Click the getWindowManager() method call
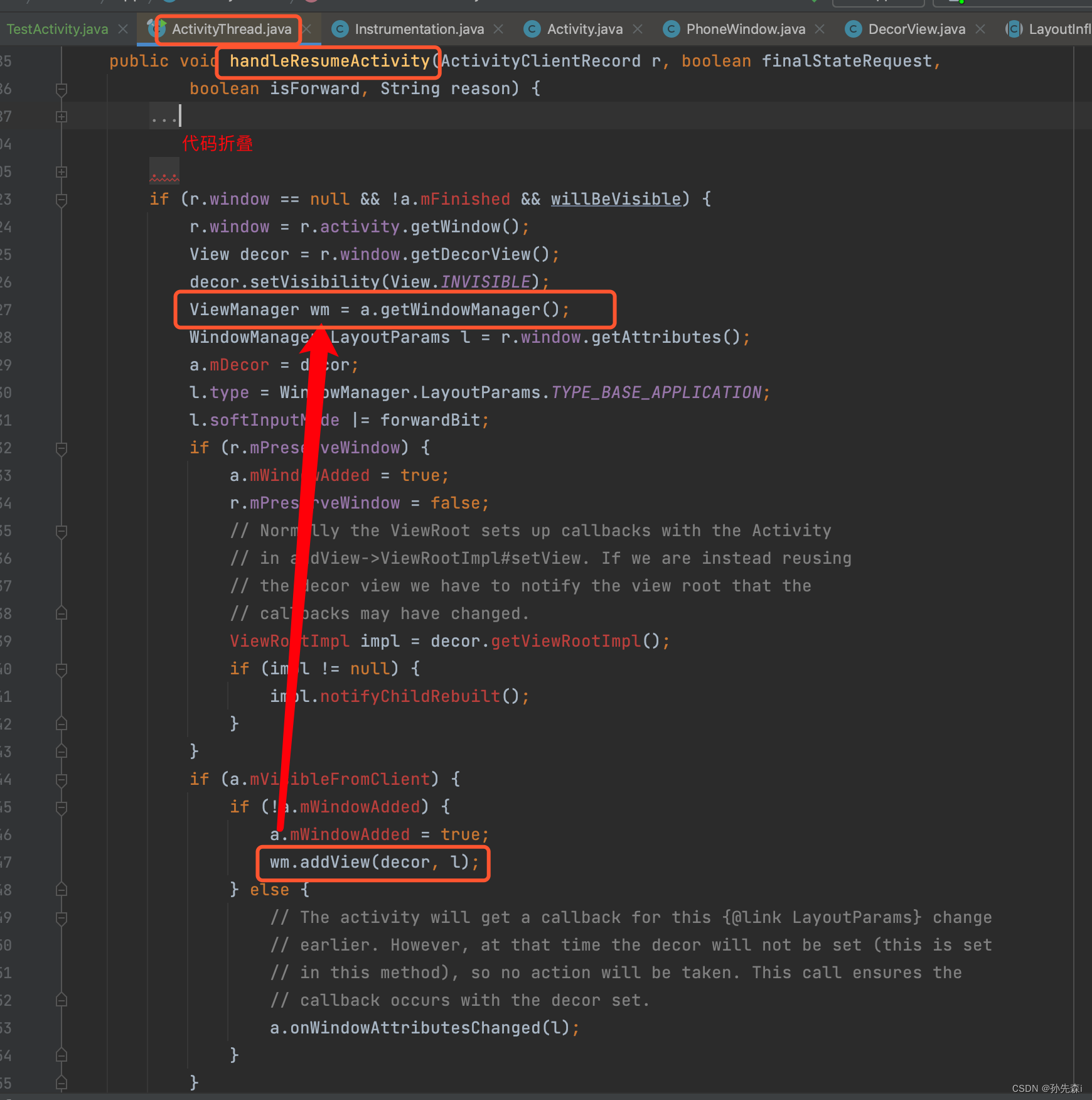 point(470,310)
